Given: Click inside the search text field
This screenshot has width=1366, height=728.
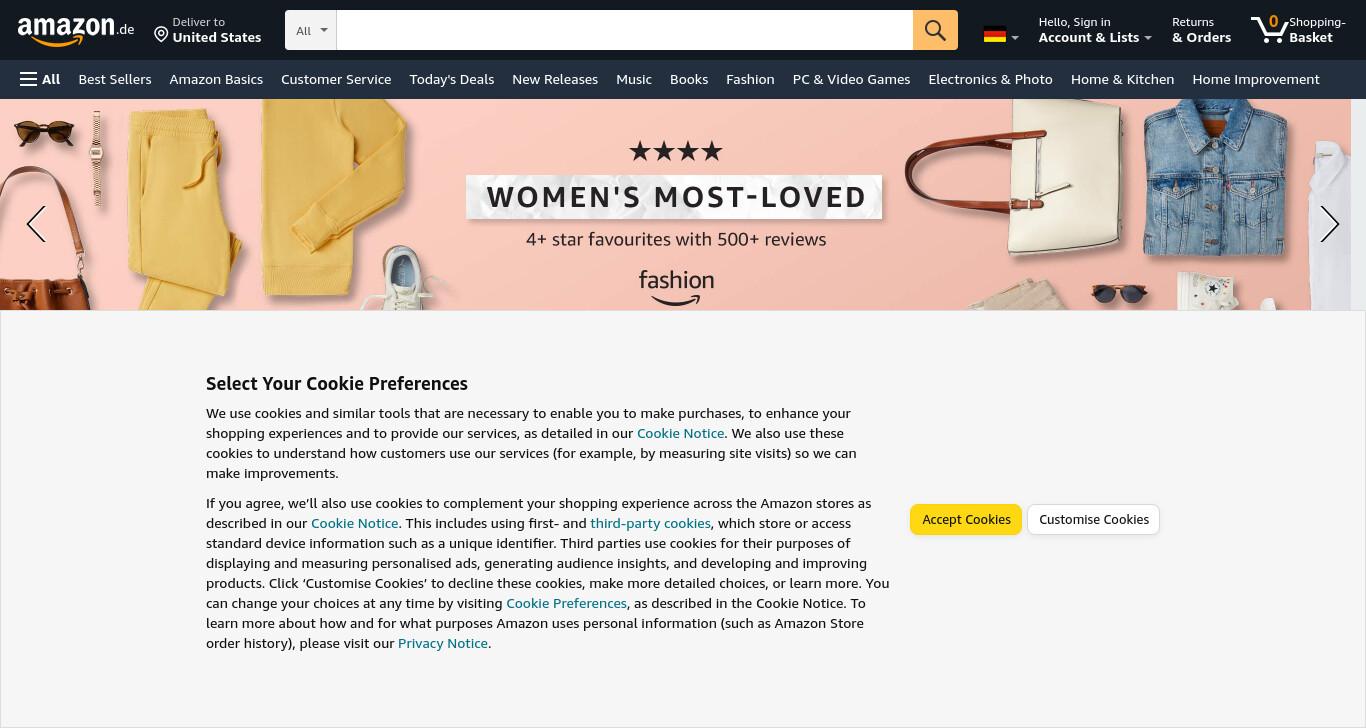Looking at the screenshot, I should (x=625, y=30).
